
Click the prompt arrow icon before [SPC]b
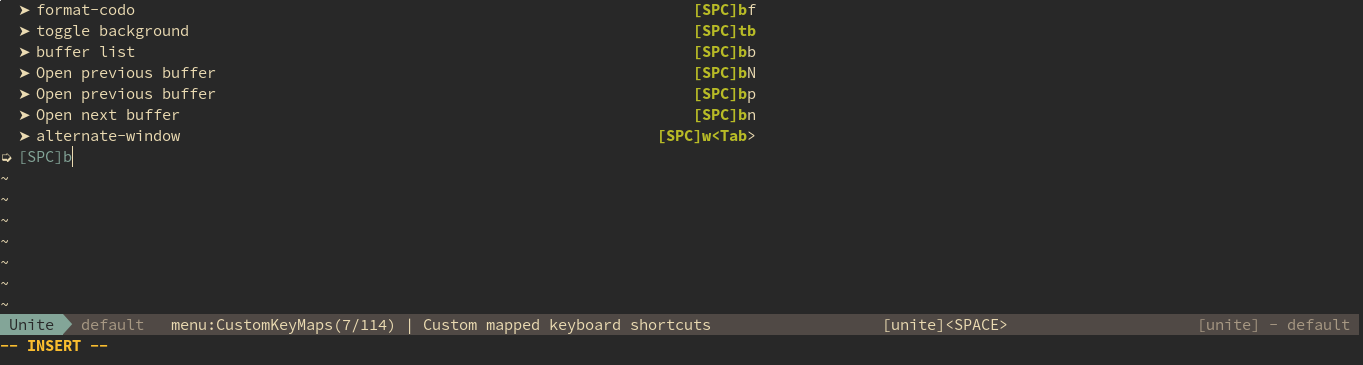(6, 157)
